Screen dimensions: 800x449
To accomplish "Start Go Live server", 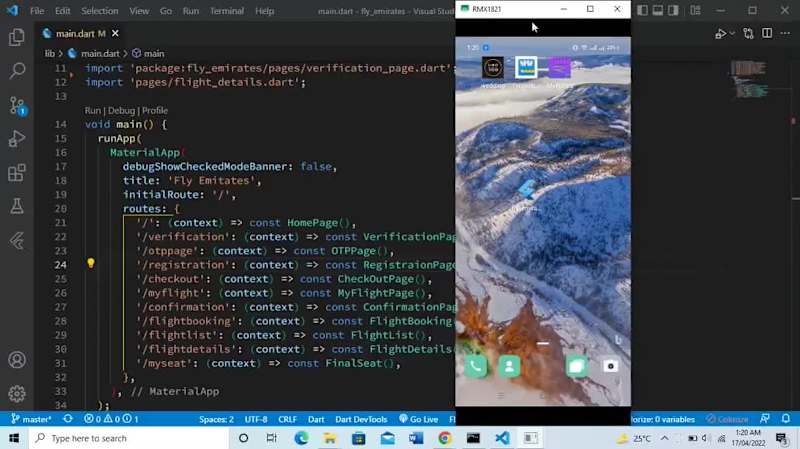I will [x=418, y=419].
